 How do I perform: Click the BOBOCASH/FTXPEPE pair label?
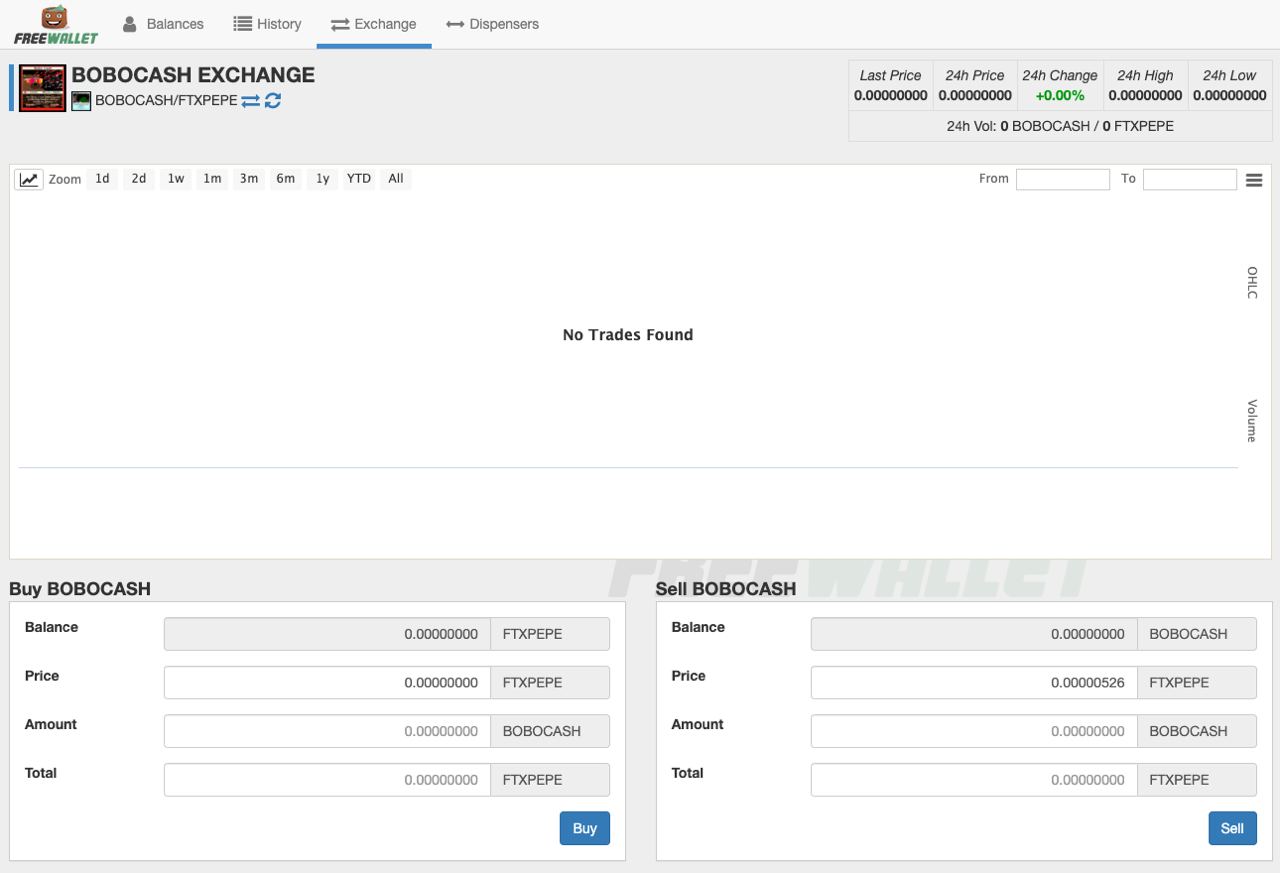coord(166,101)
